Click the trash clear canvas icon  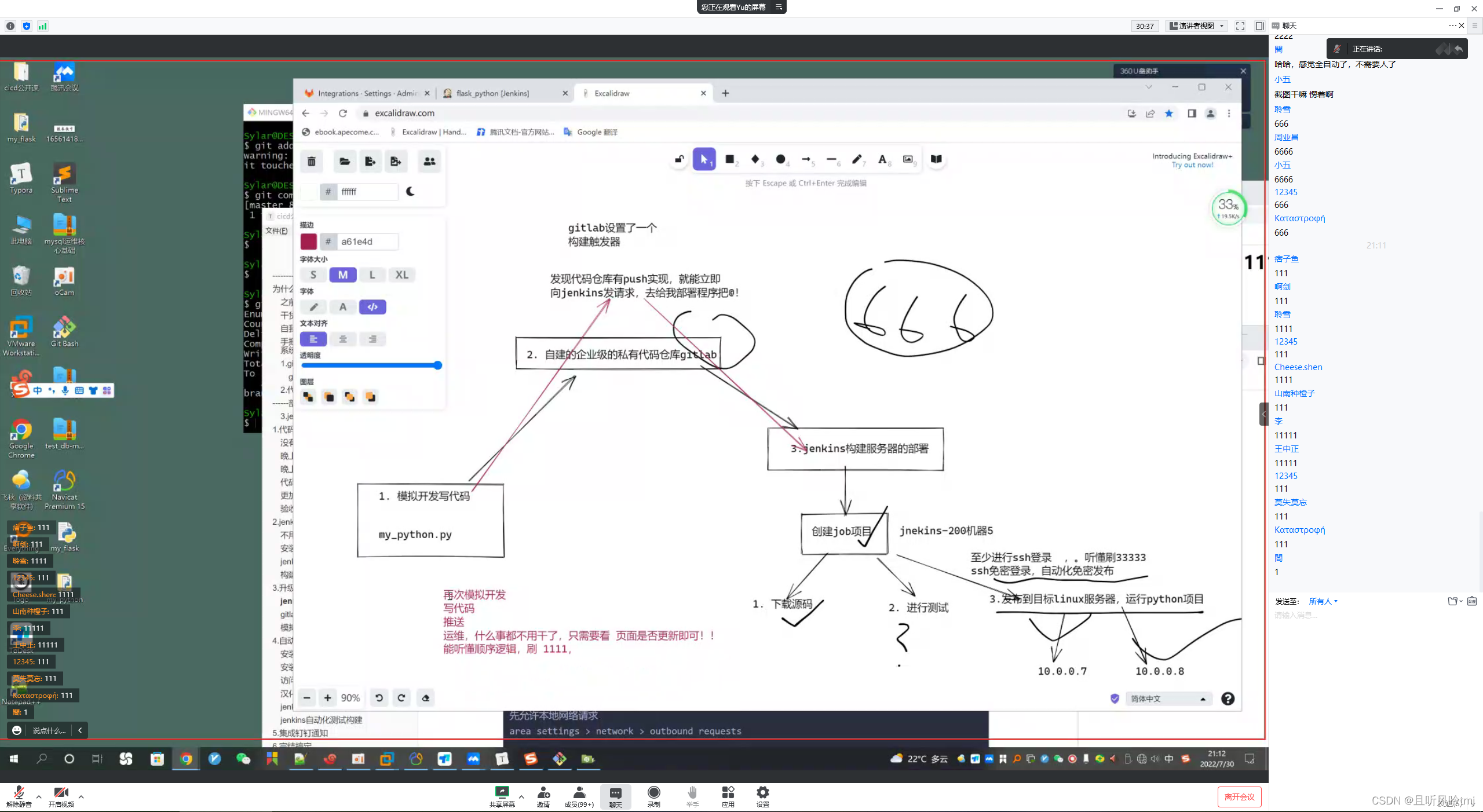(312, 162)
